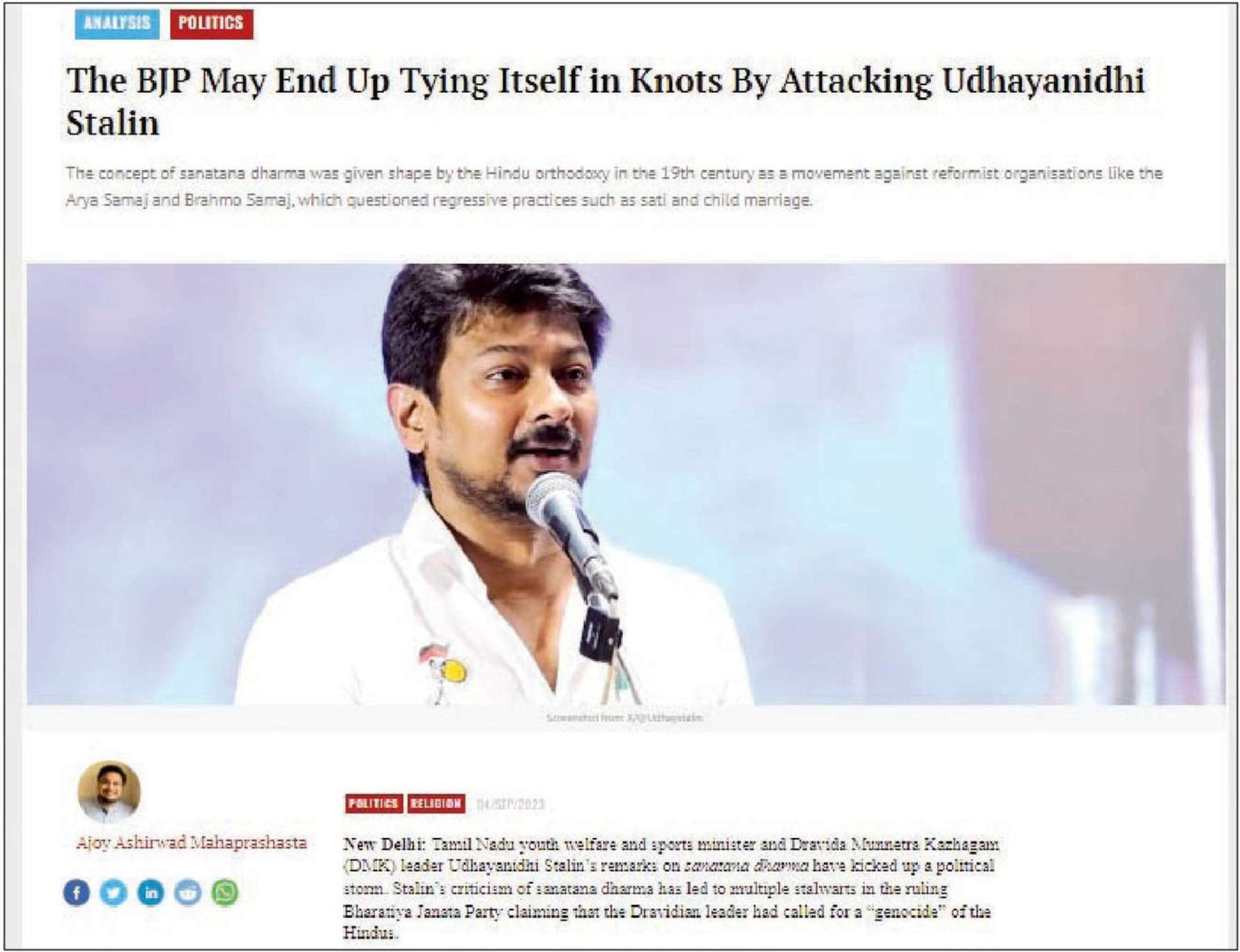
Task: Open the blue ANALYSIS category tag
Action: click(x=117, y=23)
